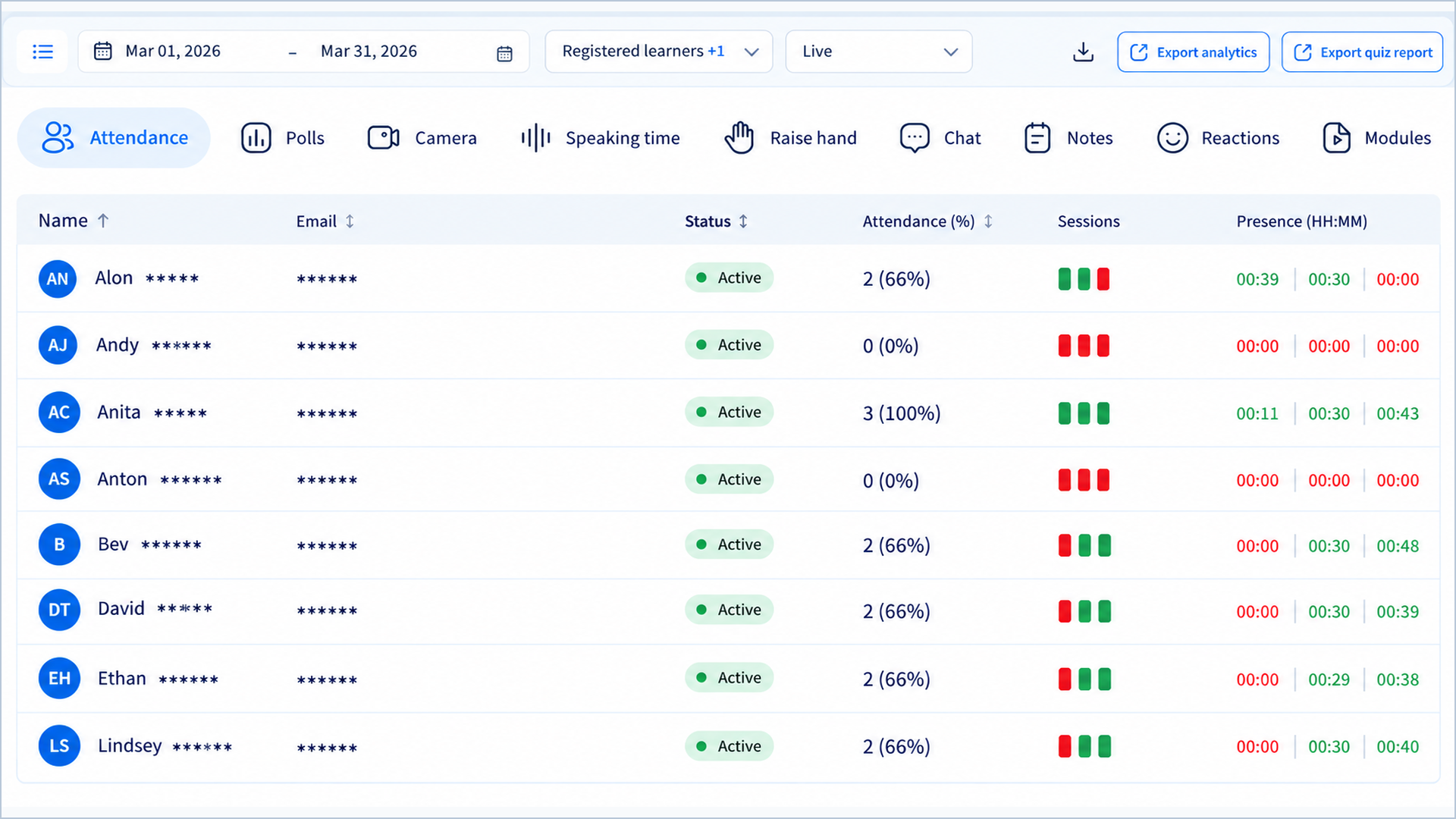The image size is (1456, 819).
Task: Switch to Speaking time tab
Action: click(600, 138)
